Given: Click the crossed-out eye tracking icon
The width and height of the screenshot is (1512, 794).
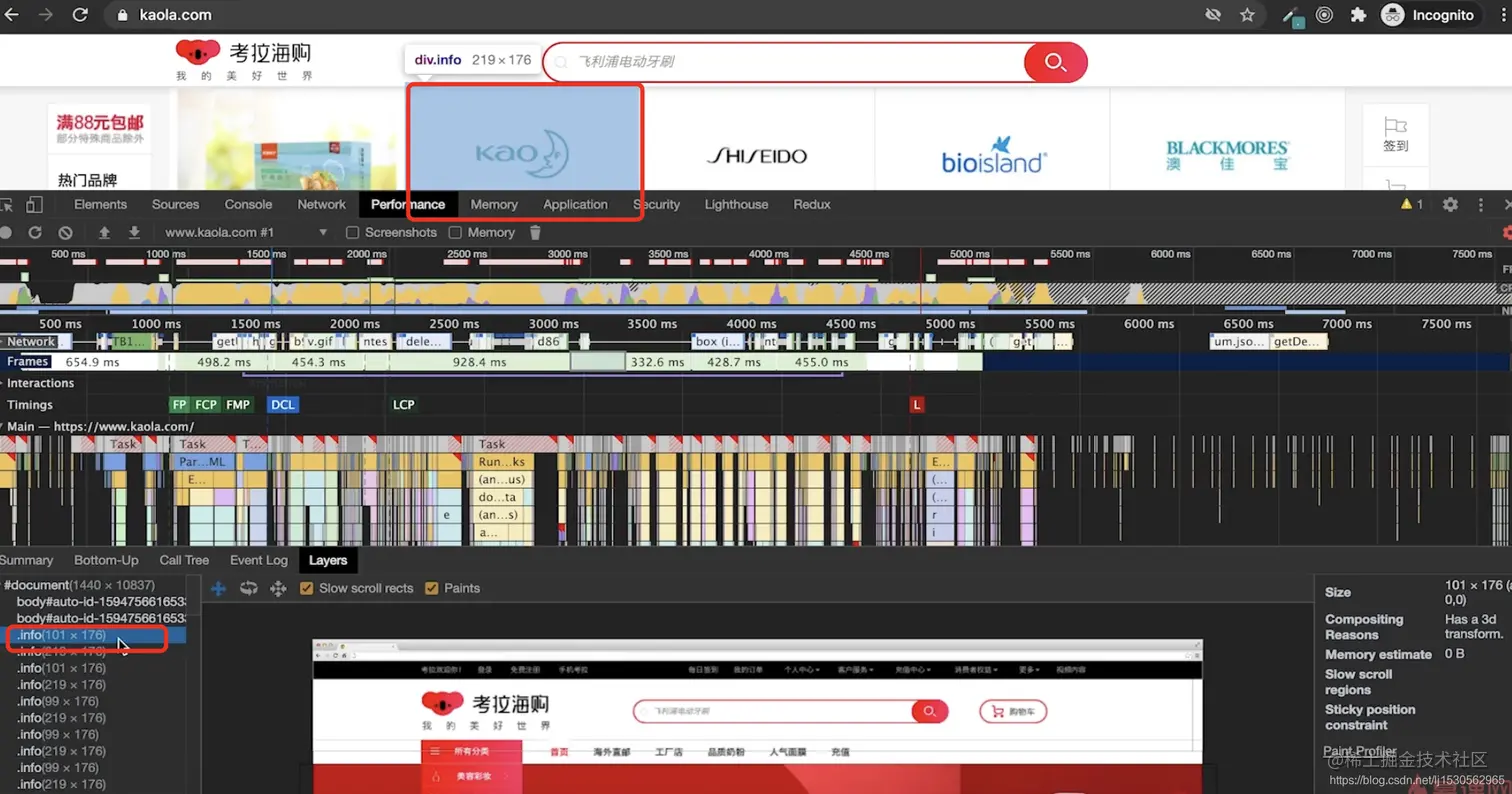Looking at the screenshot, I should coord(1213,15).
